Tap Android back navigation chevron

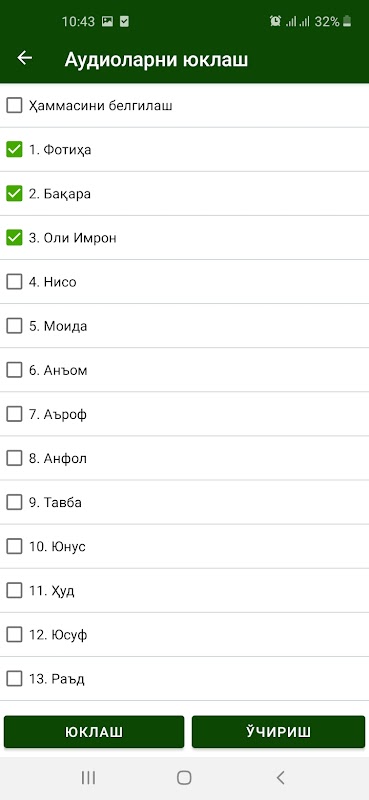(x=280, y=778)
